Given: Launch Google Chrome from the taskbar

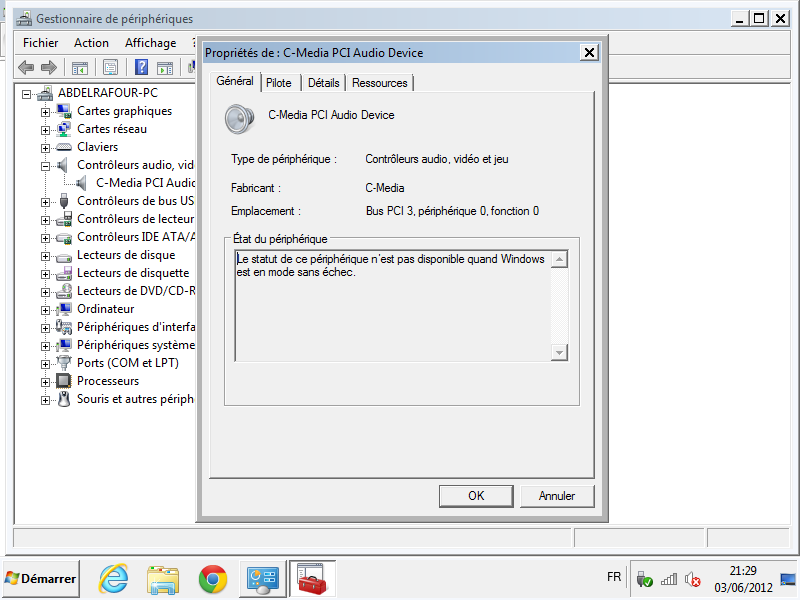Looking at the screenshot, I should tap(213, 579).
